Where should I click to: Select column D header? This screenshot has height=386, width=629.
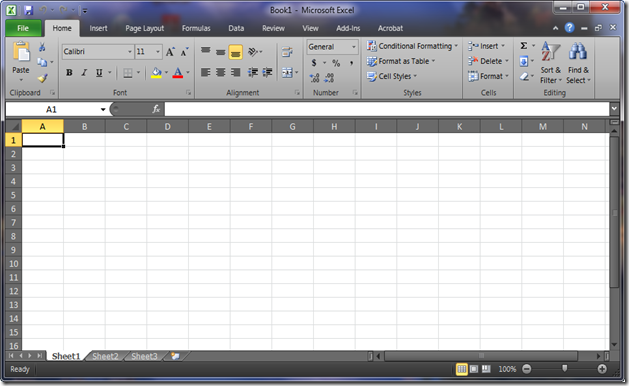click(167, 127)
